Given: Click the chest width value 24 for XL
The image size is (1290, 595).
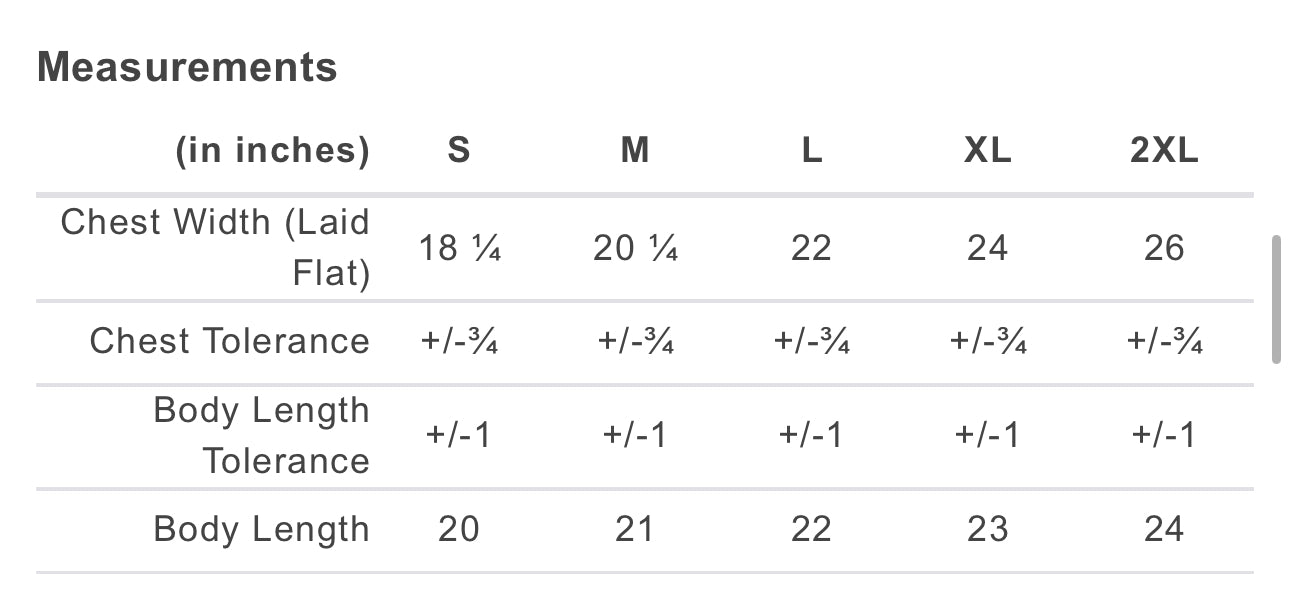Looking at the screenshot, I should [987, 248].
